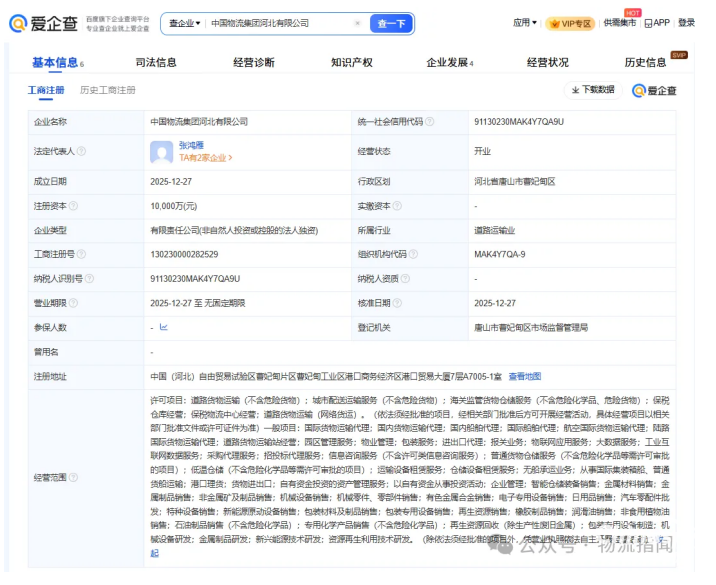Click the registered capital 10,000万(元) value
This screenshot has height=585, width=716.
[174, 206]
